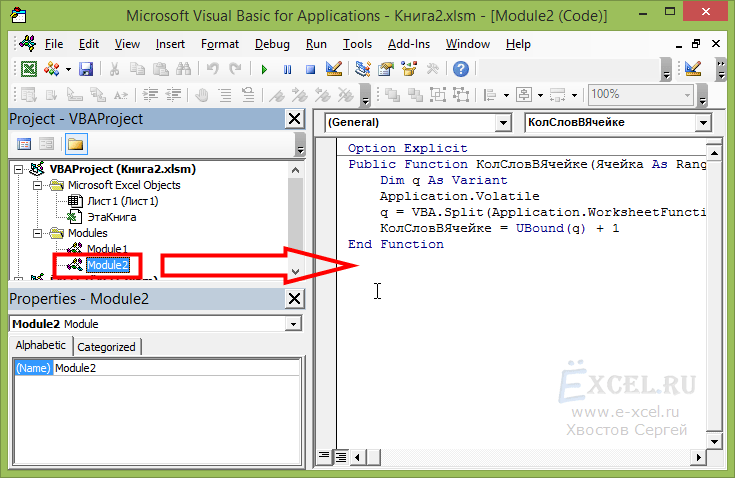Open the Insert menu
Viewport: 735px width, 478px height.
170,44
